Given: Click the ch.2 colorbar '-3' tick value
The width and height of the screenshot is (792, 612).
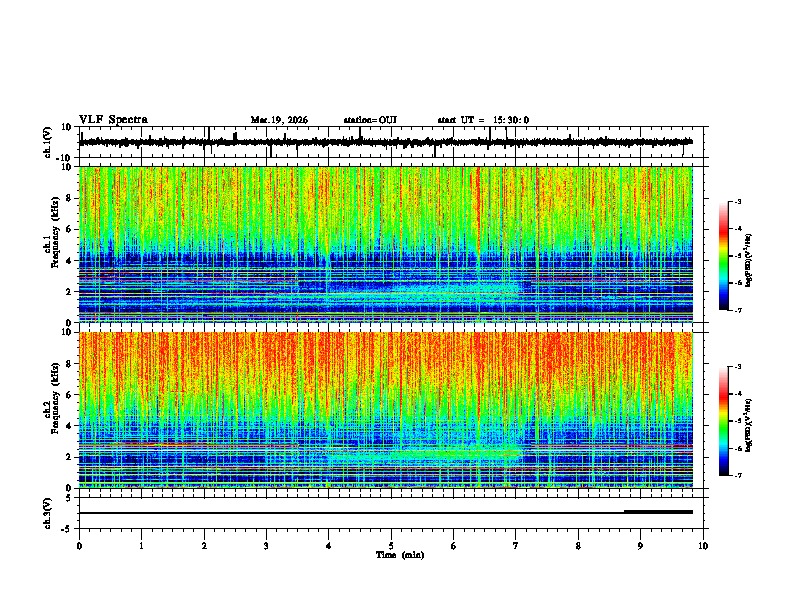Looking at the screenshot, I should tap(738, 367).
